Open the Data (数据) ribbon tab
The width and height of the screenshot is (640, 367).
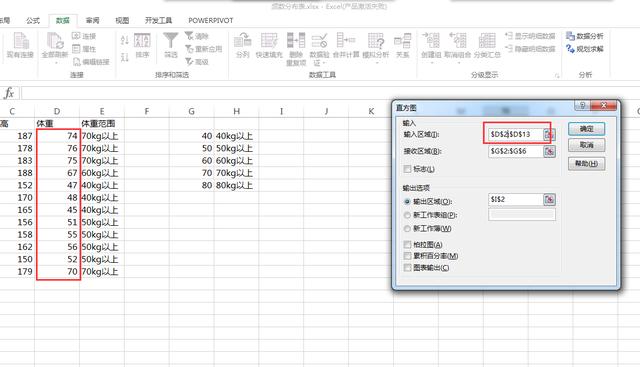(62, 20)
